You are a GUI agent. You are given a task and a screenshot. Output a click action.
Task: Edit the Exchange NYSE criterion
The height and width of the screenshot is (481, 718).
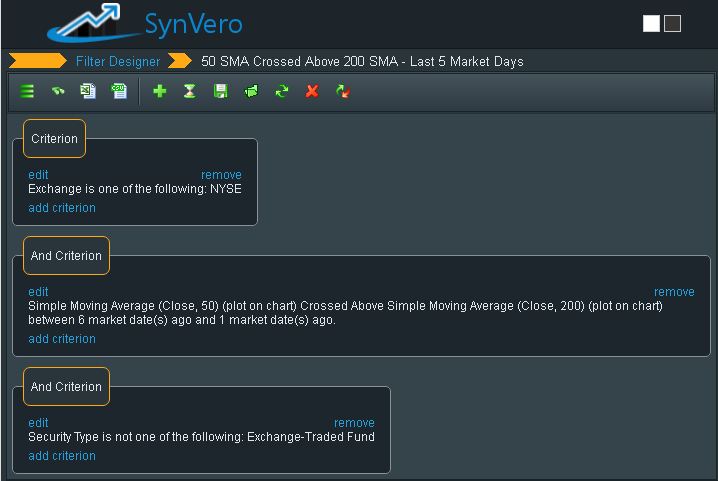(x=38, y=175)
